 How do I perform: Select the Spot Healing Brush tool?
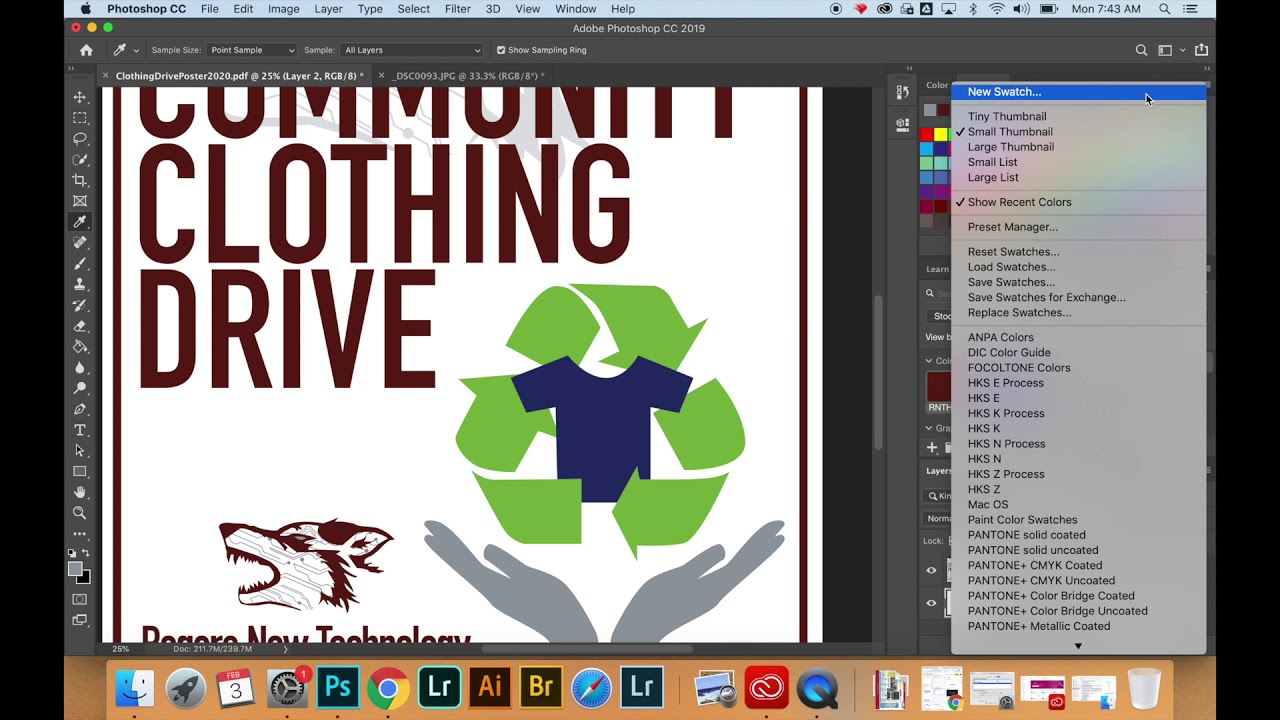tap(80, 243)
